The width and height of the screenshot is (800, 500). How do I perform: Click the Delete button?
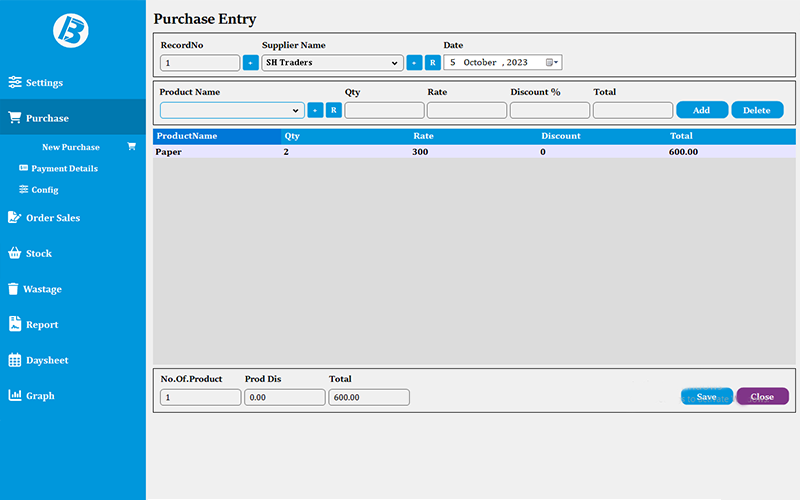(757, 110)
